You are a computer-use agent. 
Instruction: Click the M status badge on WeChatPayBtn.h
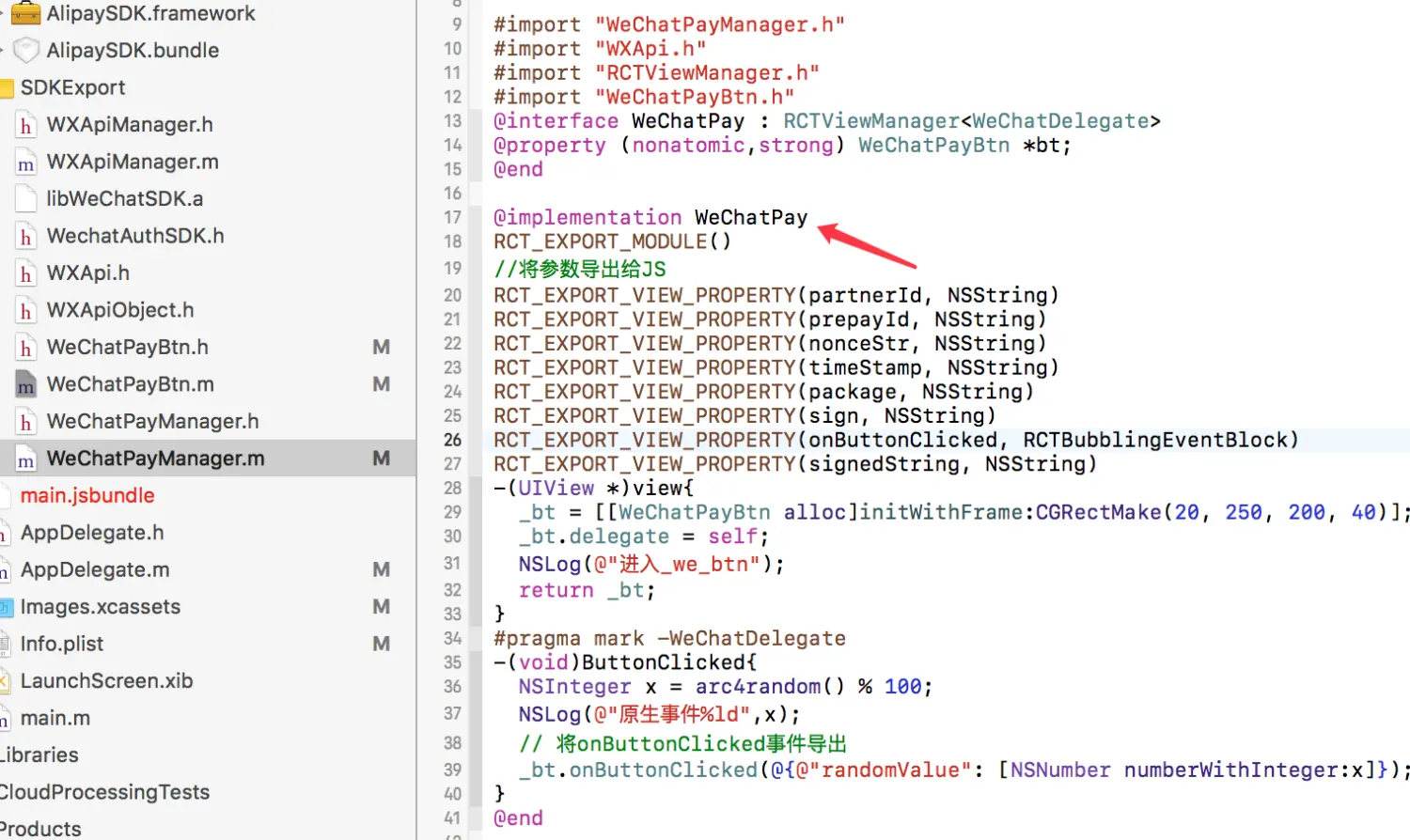(x=381, y=348)
